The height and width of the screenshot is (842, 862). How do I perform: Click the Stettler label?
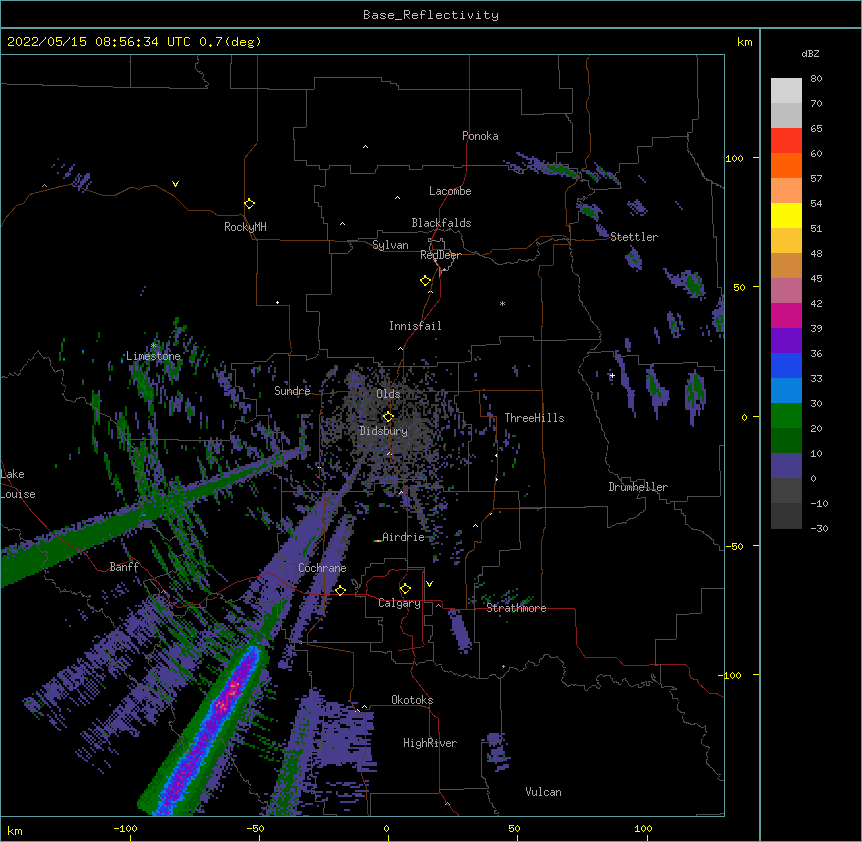[x=634, y=237]
